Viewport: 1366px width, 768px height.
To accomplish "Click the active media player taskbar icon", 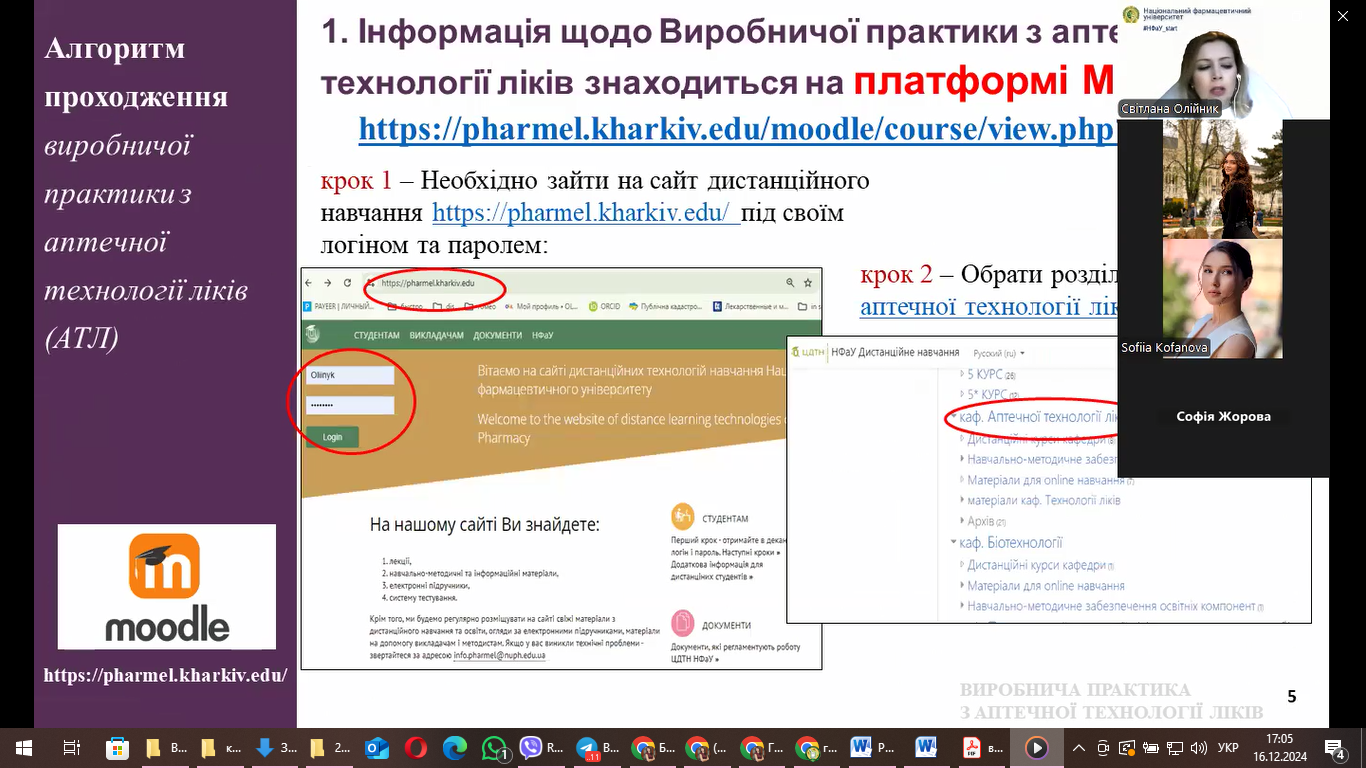I will (1036, 747).
